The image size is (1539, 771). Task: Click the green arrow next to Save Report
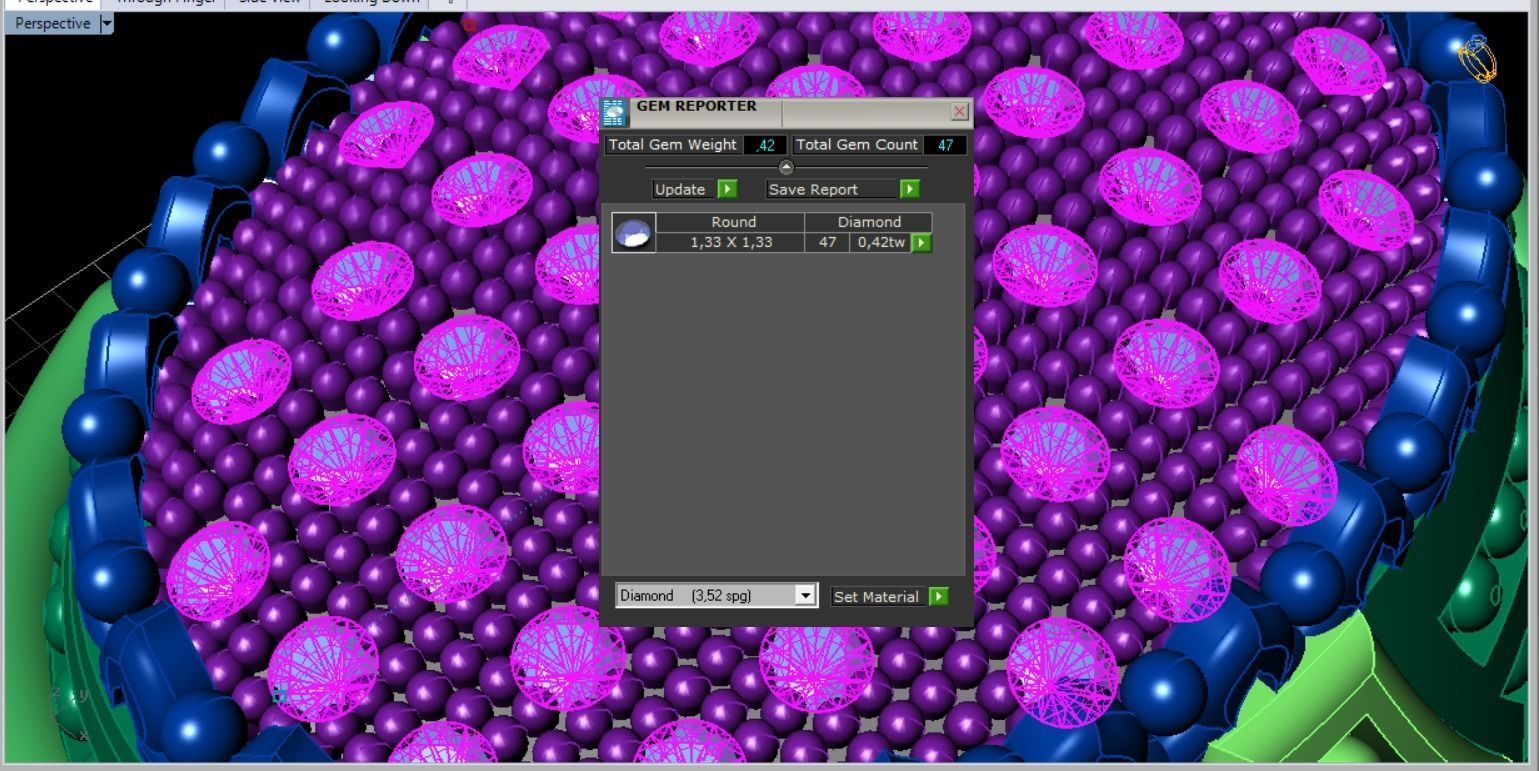909,189
